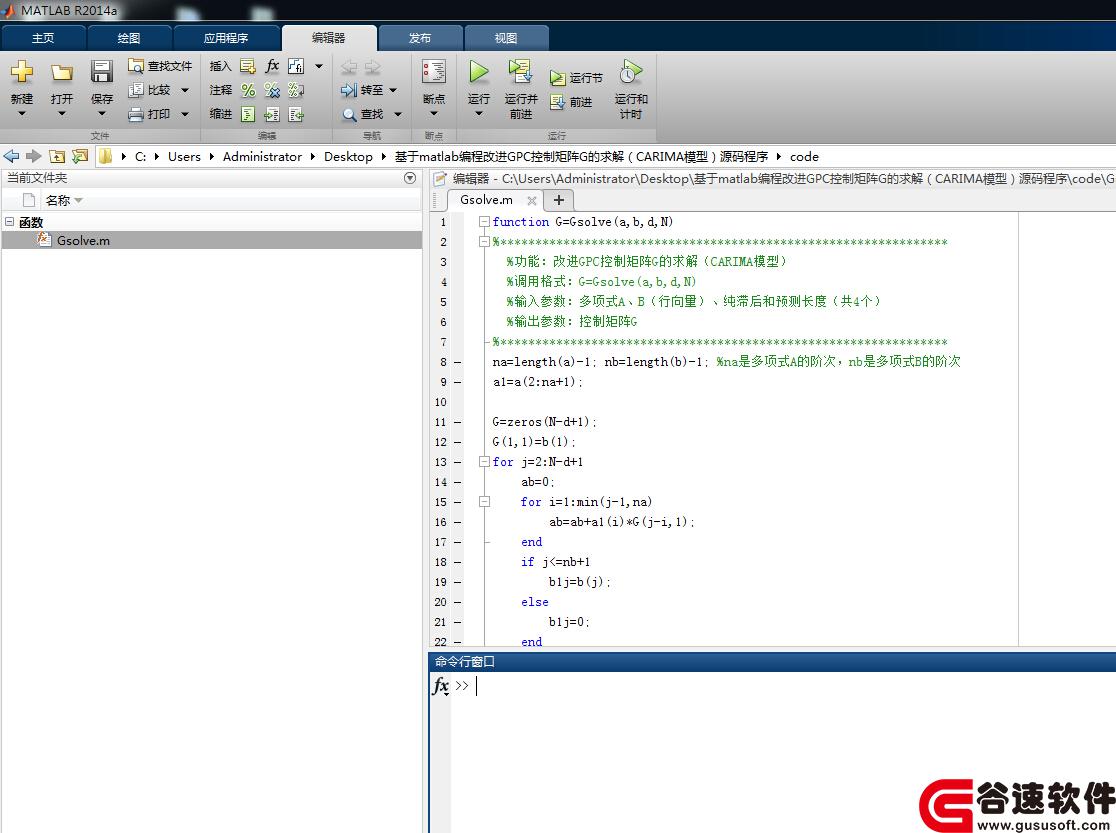Toggle breakpoint dash on line 14
The height and width of the screenshot is (833, 1116).
click(458, 482)
